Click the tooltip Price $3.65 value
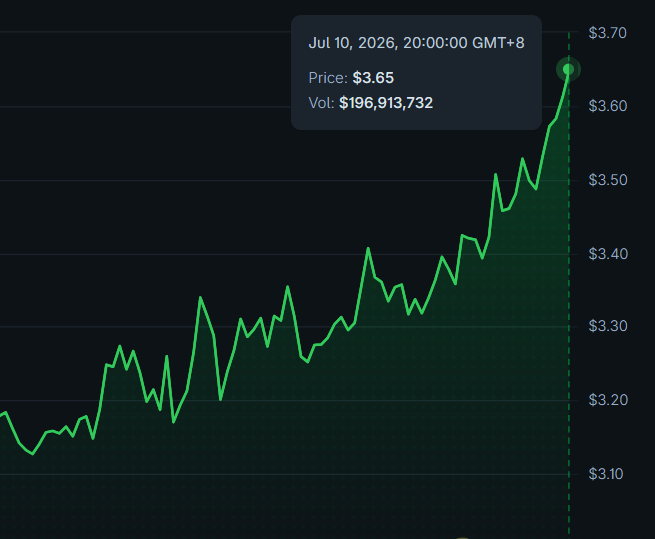The image size is (655, 539). 373,78
